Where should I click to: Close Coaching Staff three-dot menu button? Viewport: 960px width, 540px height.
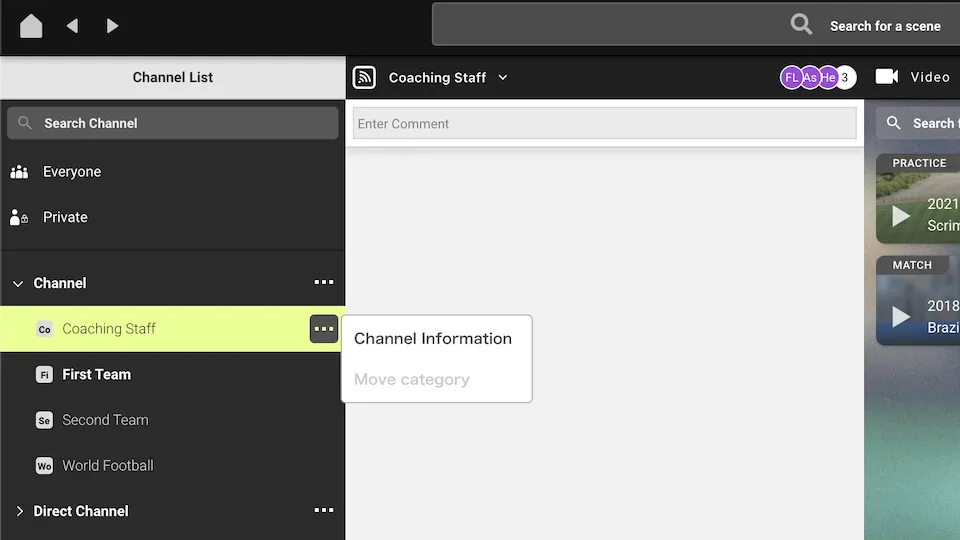pos(324,329)
